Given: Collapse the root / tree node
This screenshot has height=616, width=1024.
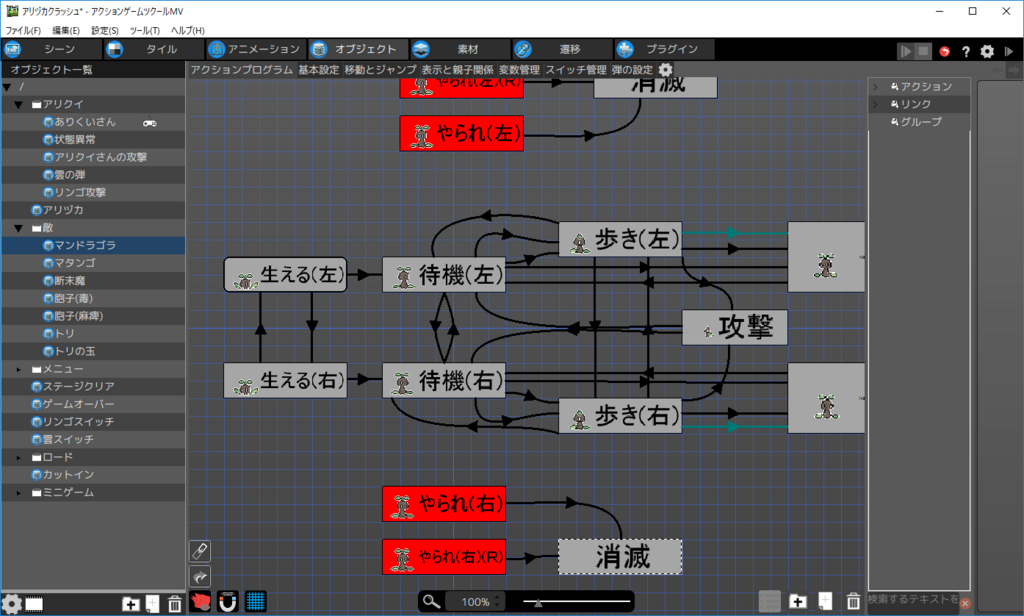Looking at the screenshot, I should [7, 87].
